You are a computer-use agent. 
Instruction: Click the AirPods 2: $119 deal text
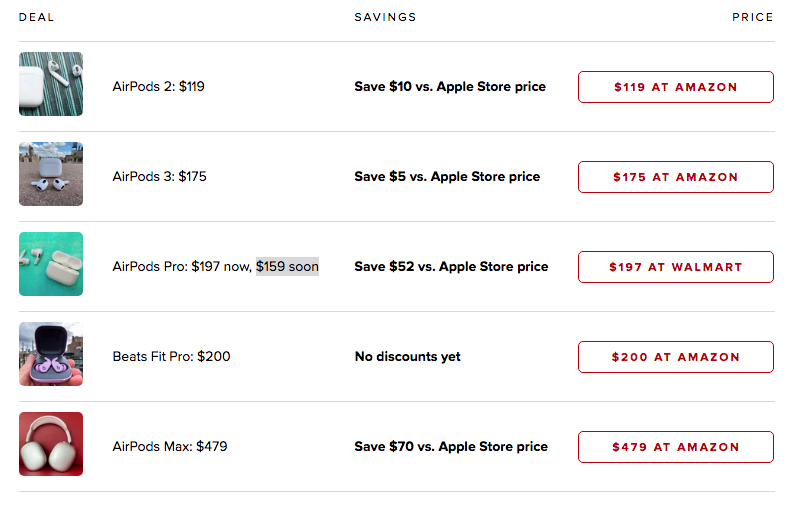click(158, 87)
